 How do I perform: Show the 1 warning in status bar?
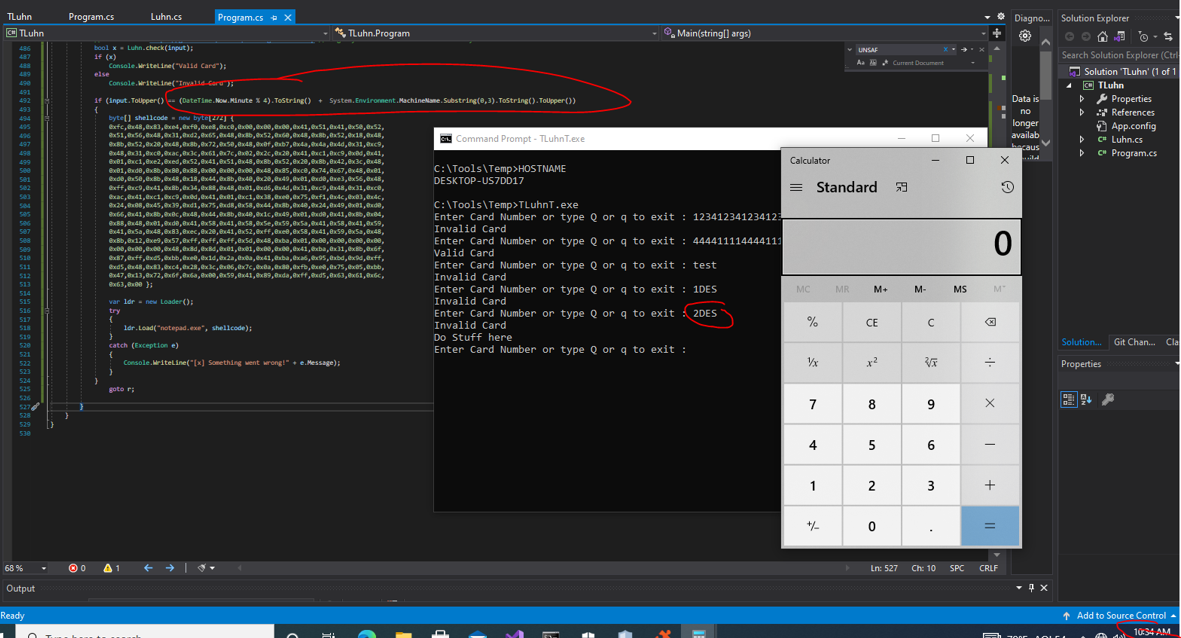point(110,567)
